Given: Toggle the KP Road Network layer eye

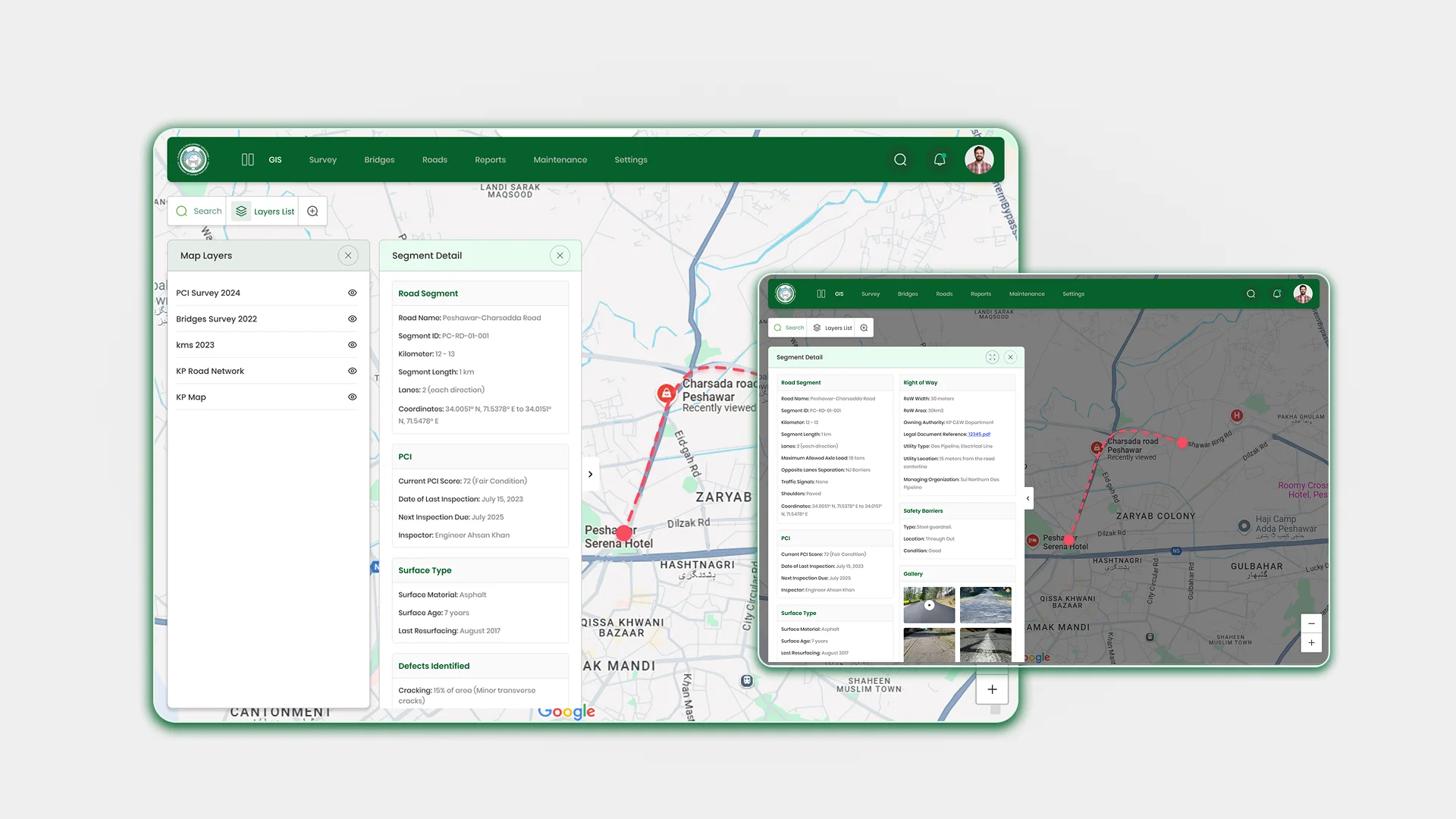Looking at the screenshot, I should point(352,371).
